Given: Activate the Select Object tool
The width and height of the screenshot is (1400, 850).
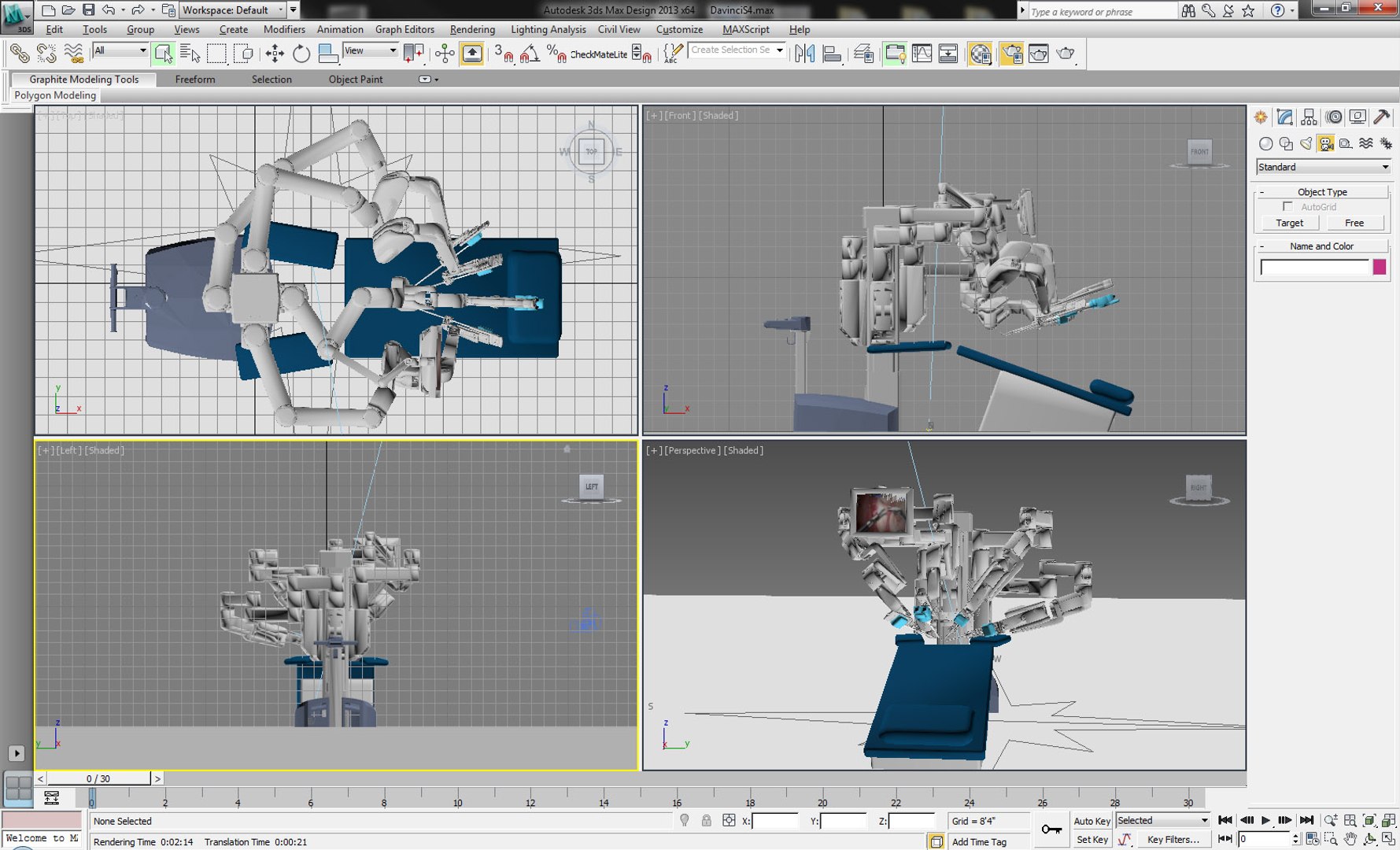Looking at the screenshot, I should click(x=164, y=54).
